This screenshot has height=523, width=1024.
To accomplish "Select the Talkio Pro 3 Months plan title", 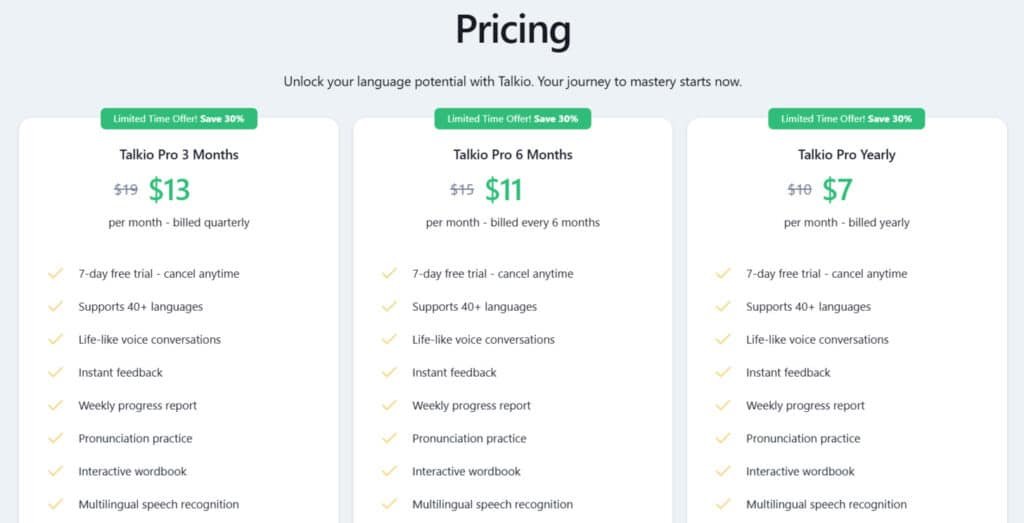I will coord(179,154).
